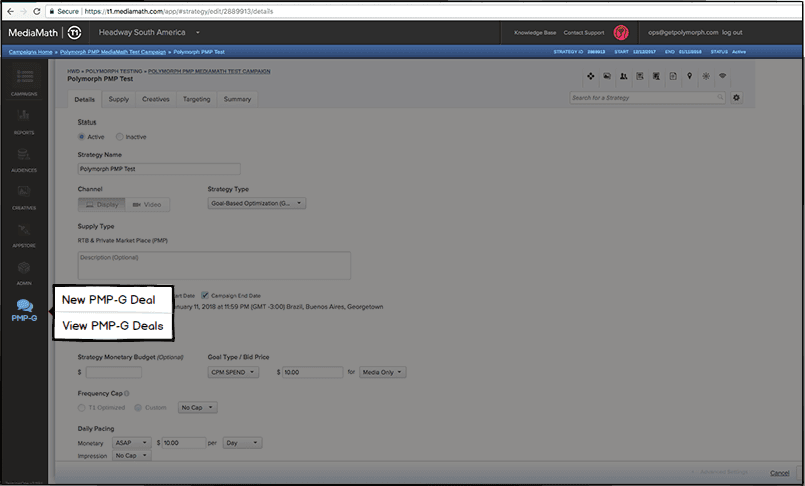Click the page document strategy toolbar icon
The height and width of the screenshot is (486, 805).
[673, 76]
